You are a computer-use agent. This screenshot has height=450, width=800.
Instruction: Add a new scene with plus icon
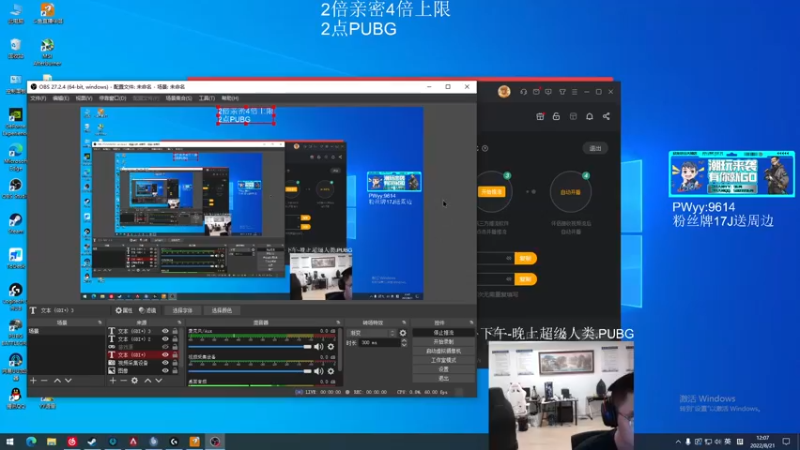(33, 381)
